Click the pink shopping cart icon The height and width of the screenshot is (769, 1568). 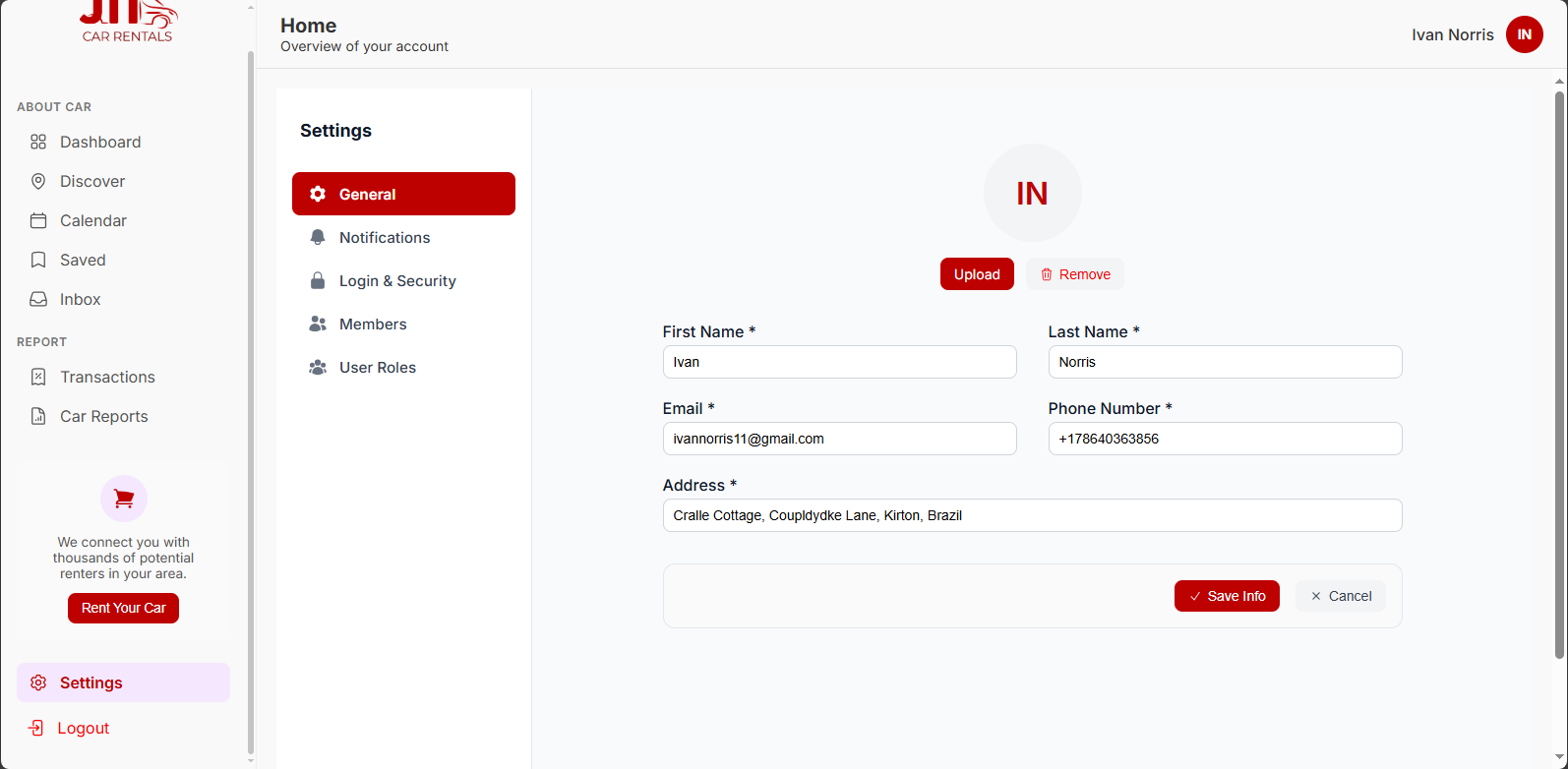click(124, 499)
